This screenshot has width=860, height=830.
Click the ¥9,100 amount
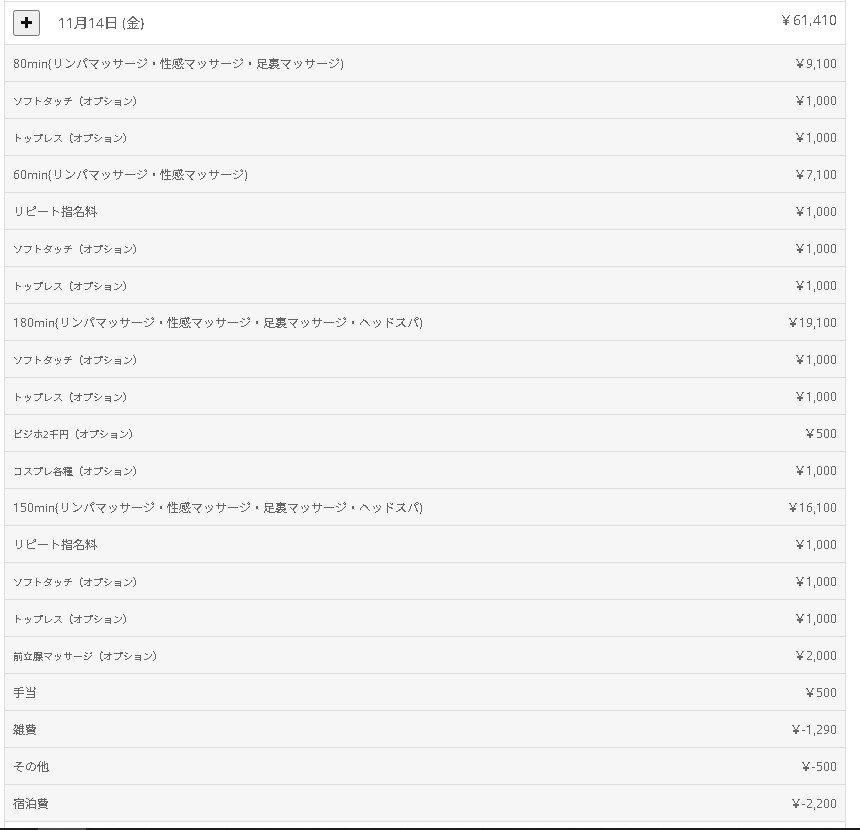coord(815,64)
